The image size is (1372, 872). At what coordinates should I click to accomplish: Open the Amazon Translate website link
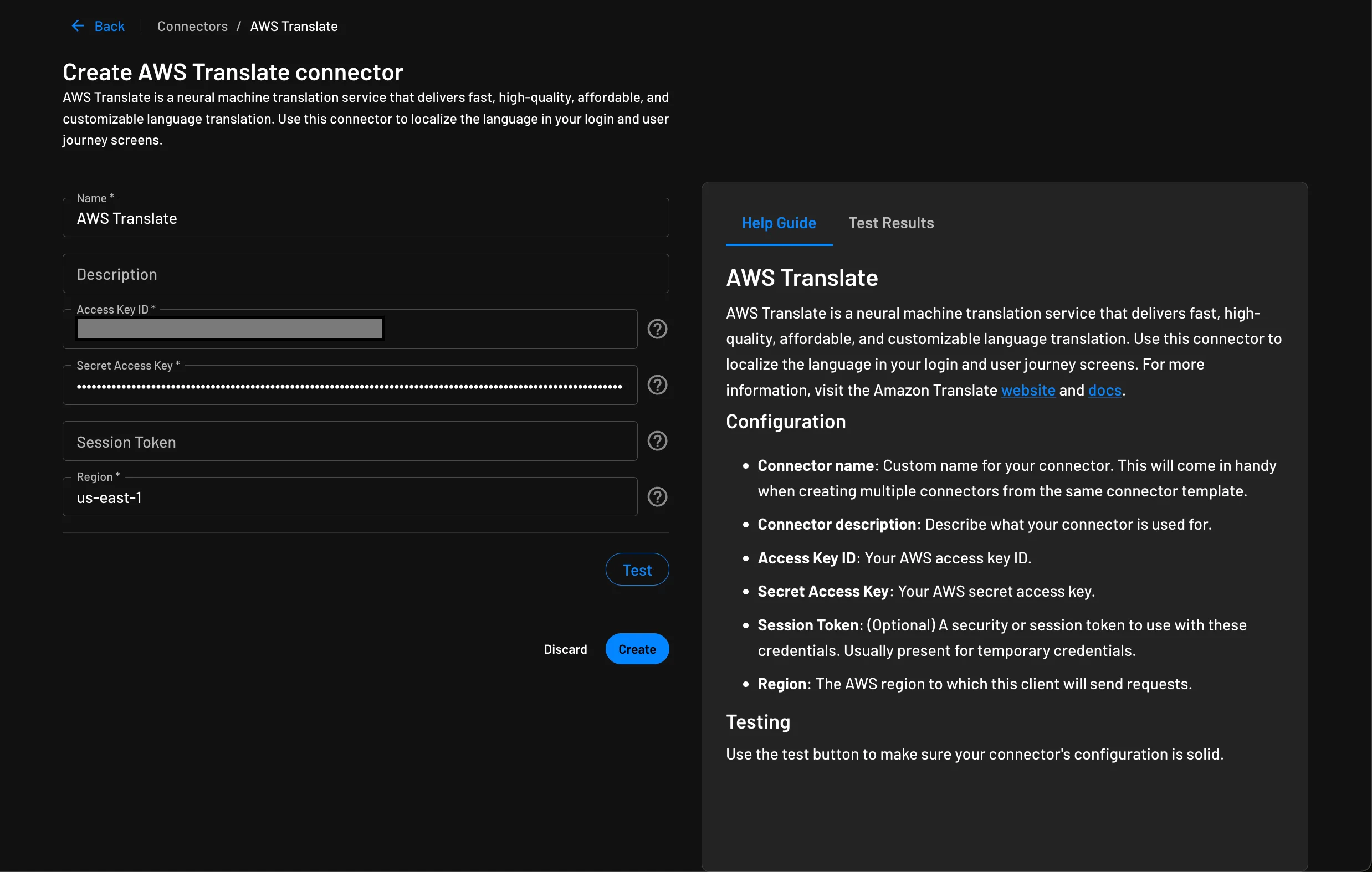tap(1028, 390)
